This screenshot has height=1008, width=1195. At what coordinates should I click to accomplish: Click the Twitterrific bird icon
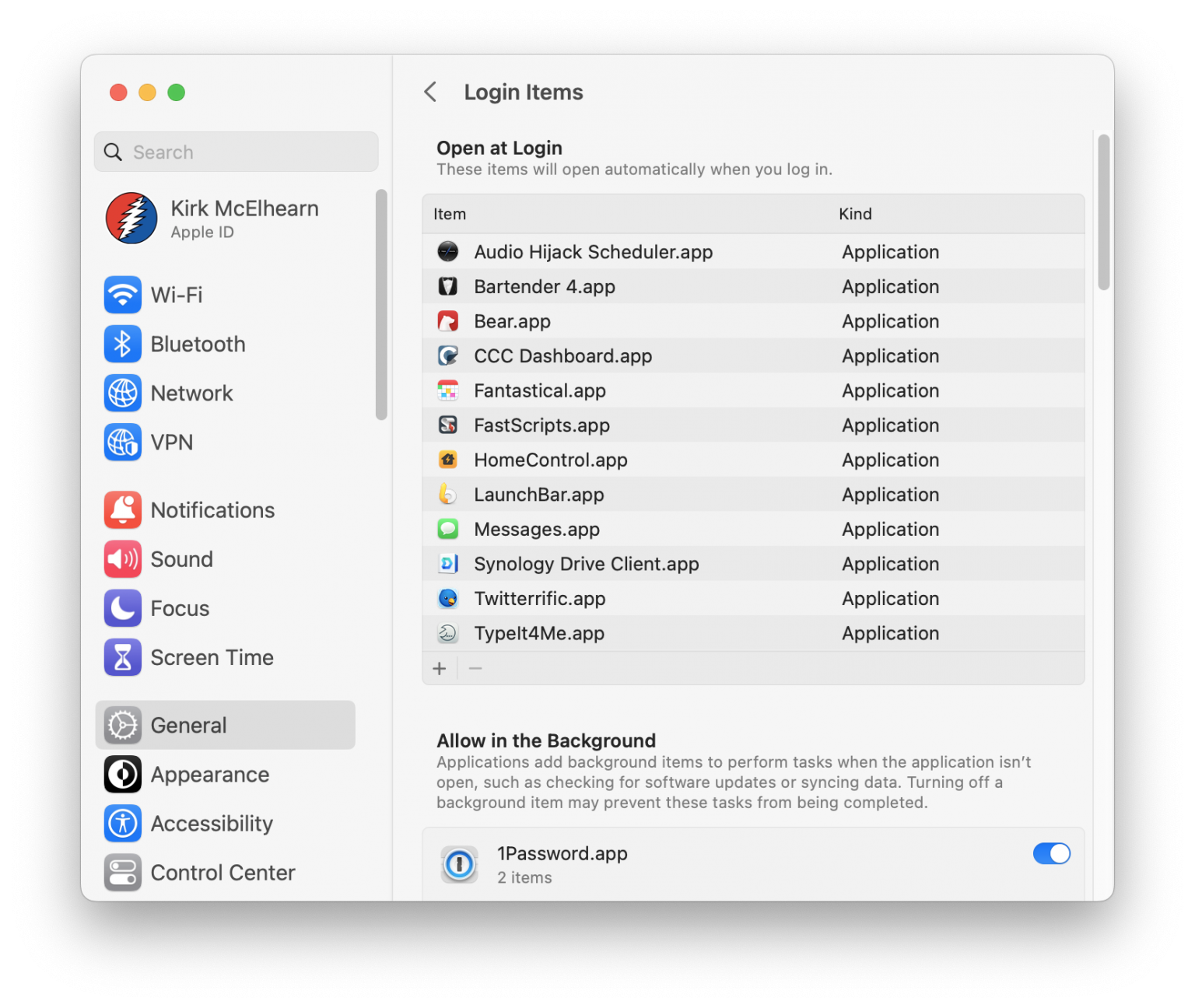[x=448, y=598]
